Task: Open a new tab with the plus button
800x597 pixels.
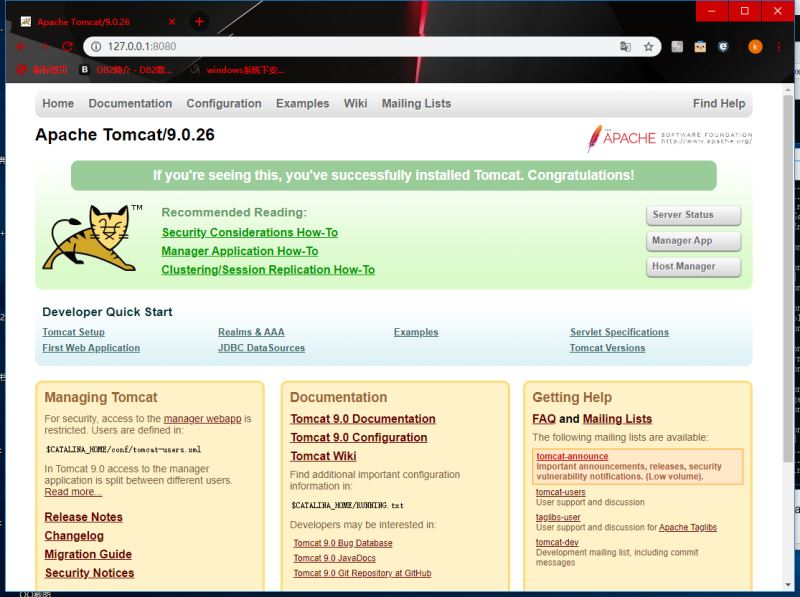Action: 199,21
